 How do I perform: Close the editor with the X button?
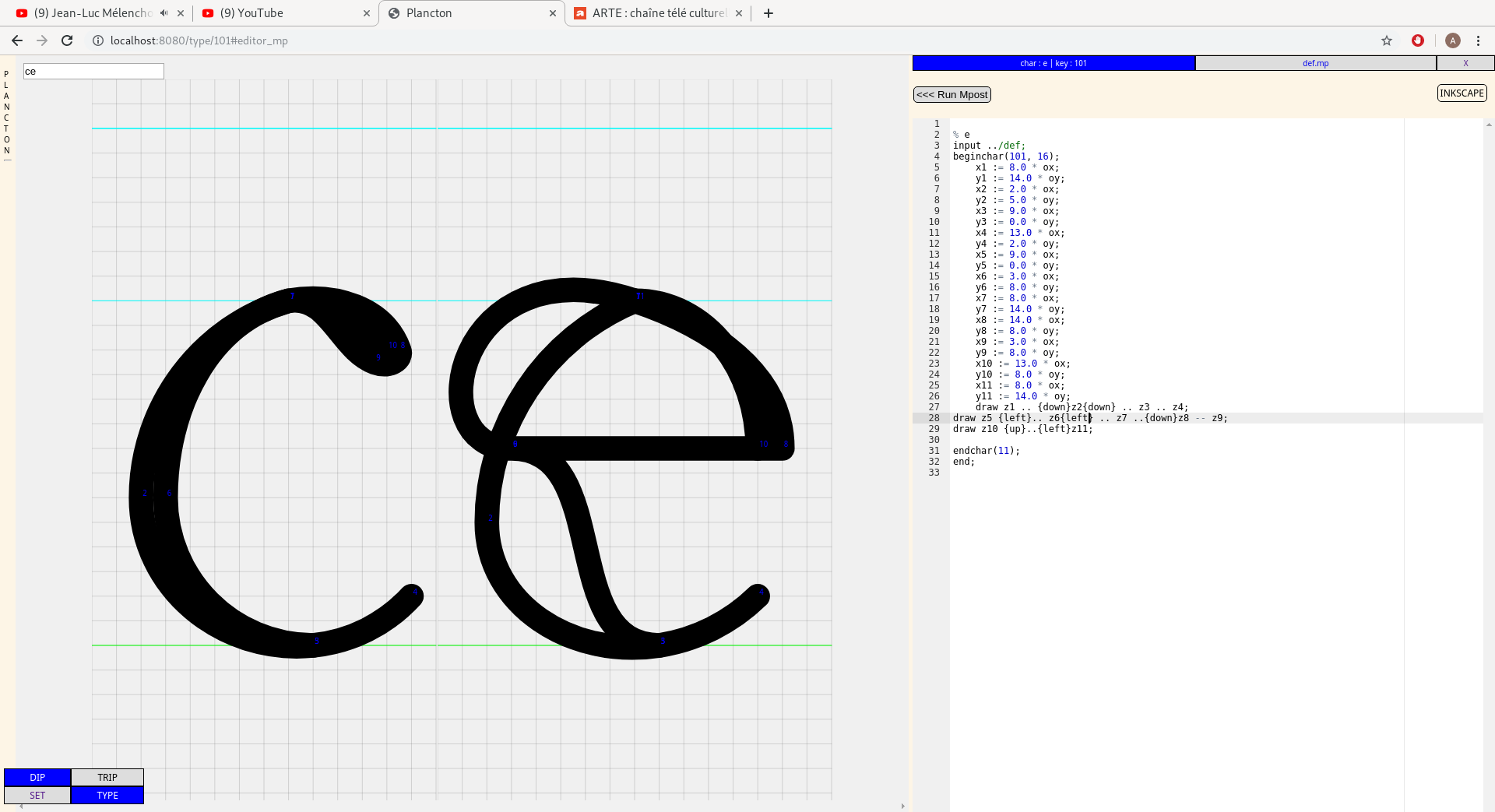tap(1465, 63)
